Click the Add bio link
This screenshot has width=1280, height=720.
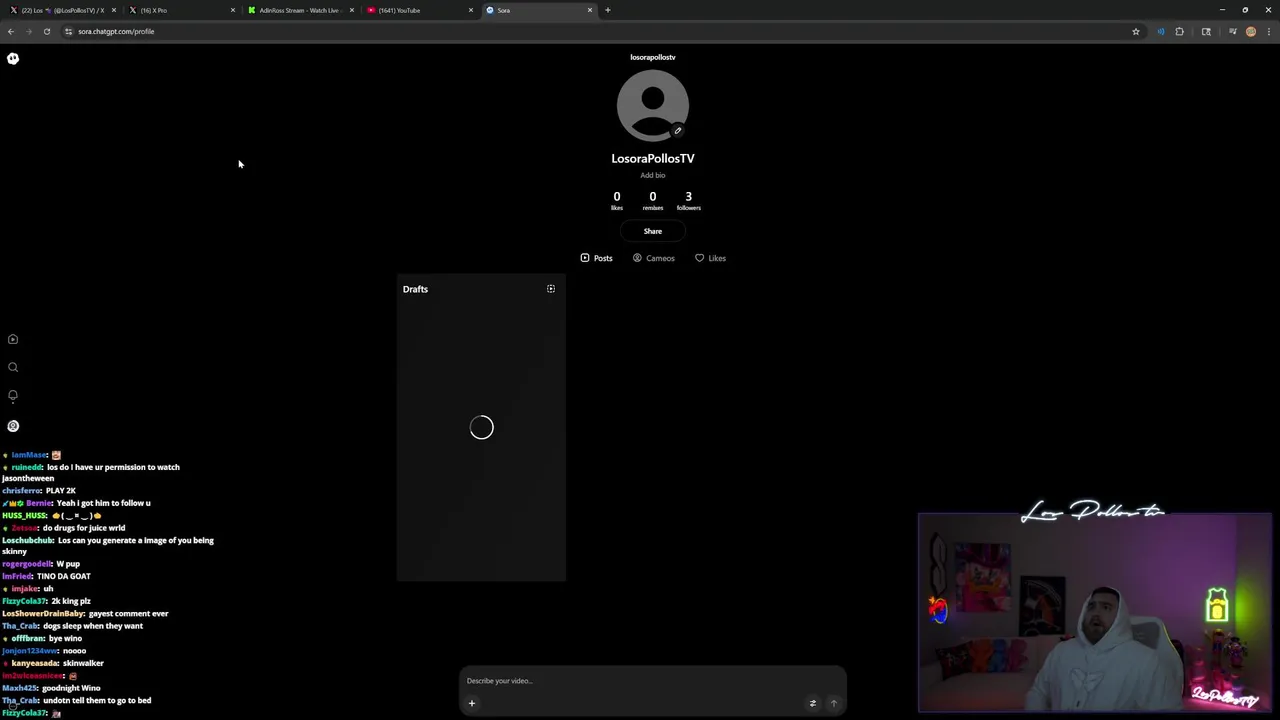[652, 175]
